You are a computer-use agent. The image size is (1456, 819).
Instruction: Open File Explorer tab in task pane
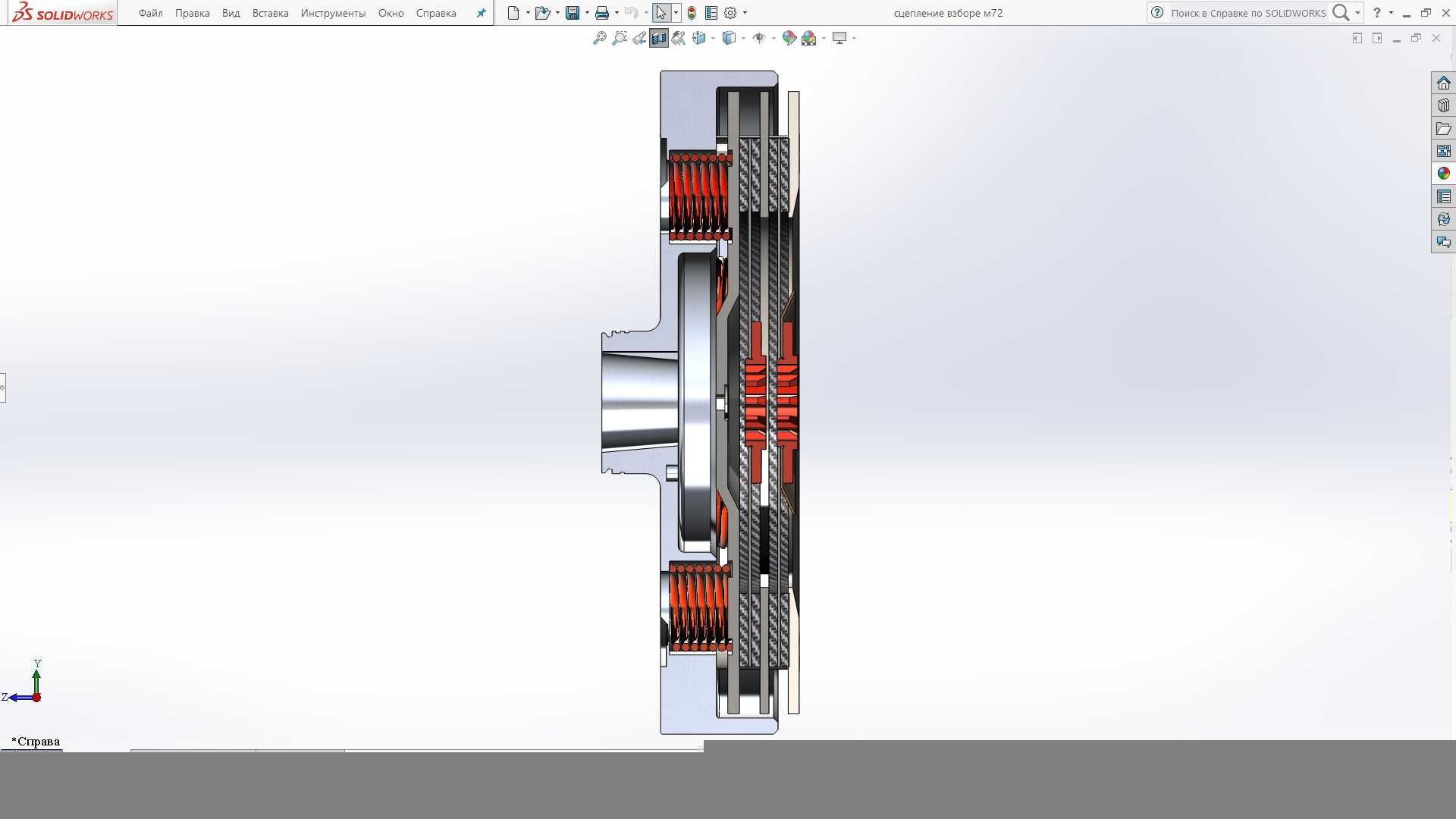pyautogui.click(x=1443, y=129)
